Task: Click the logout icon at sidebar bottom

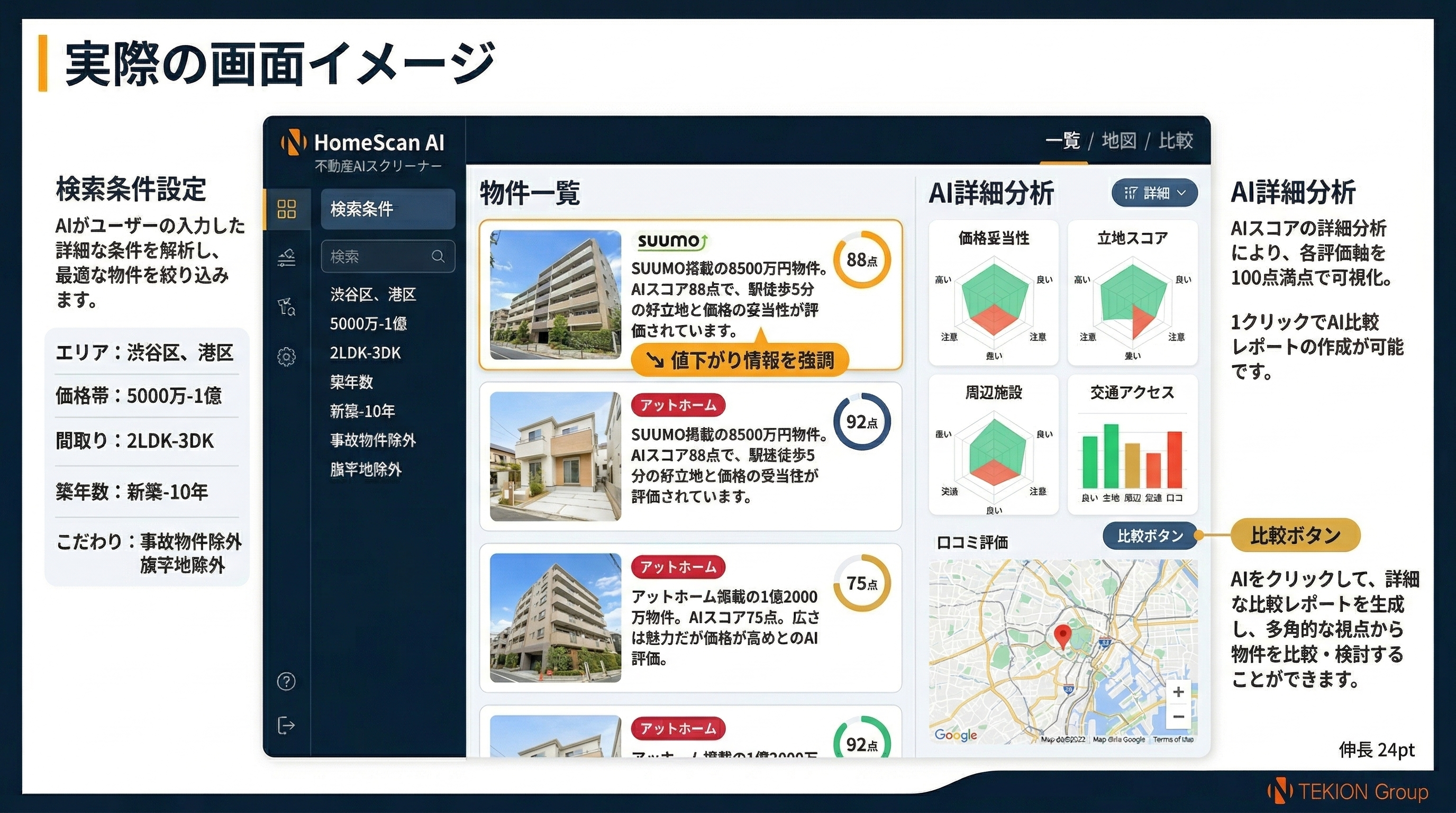Action: click(x=287, y=725)
